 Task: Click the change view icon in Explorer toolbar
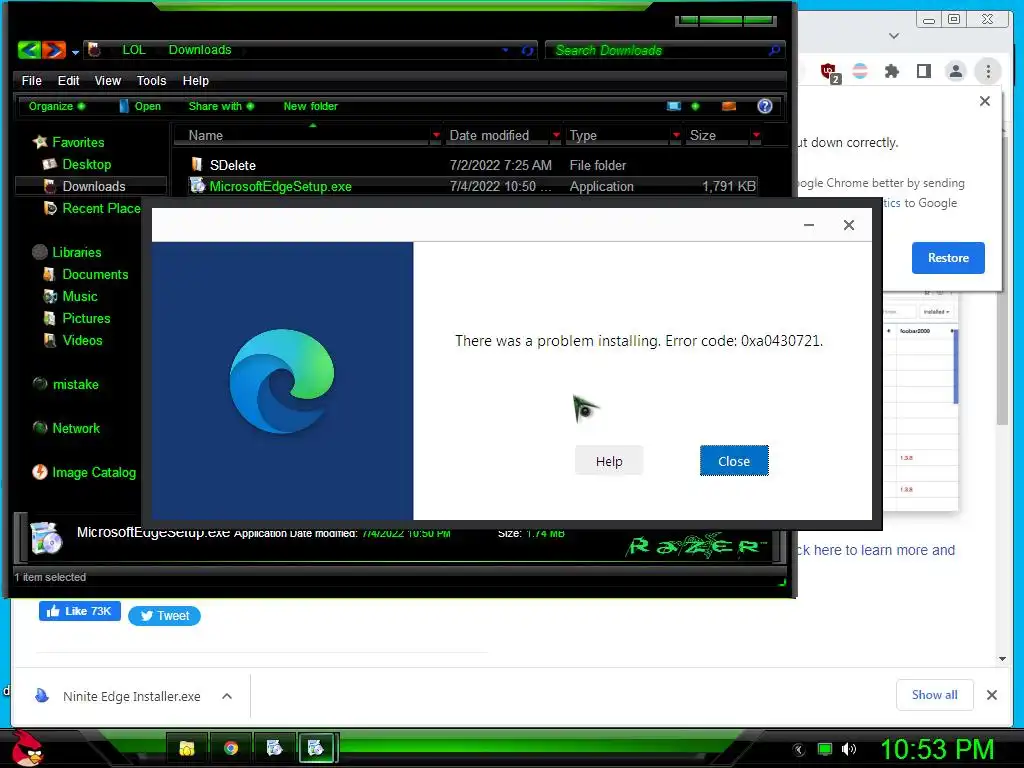pyautogui.click(x=674, y=106)
